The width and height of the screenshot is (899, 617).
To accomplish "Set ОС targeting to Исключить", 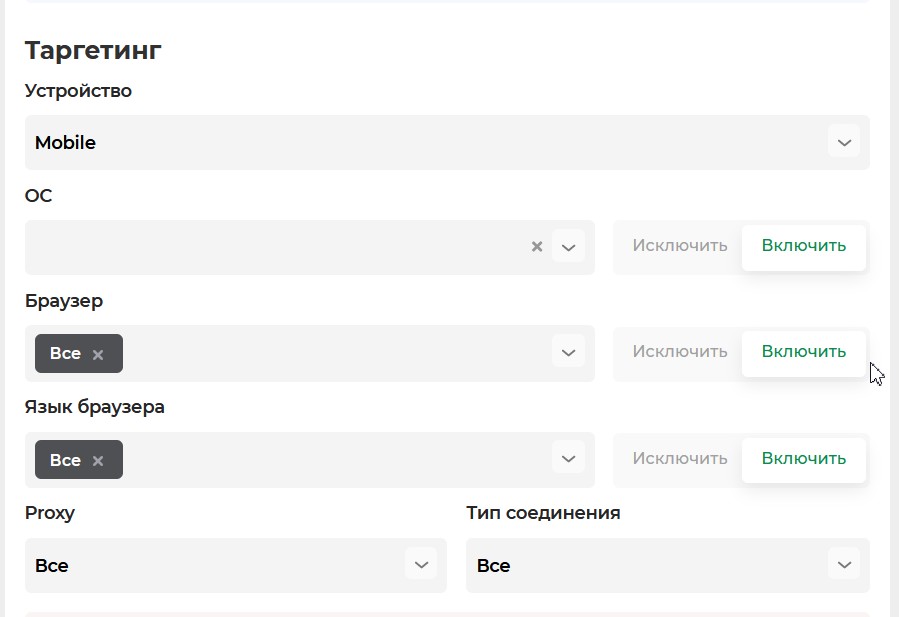I will point(680,246).
